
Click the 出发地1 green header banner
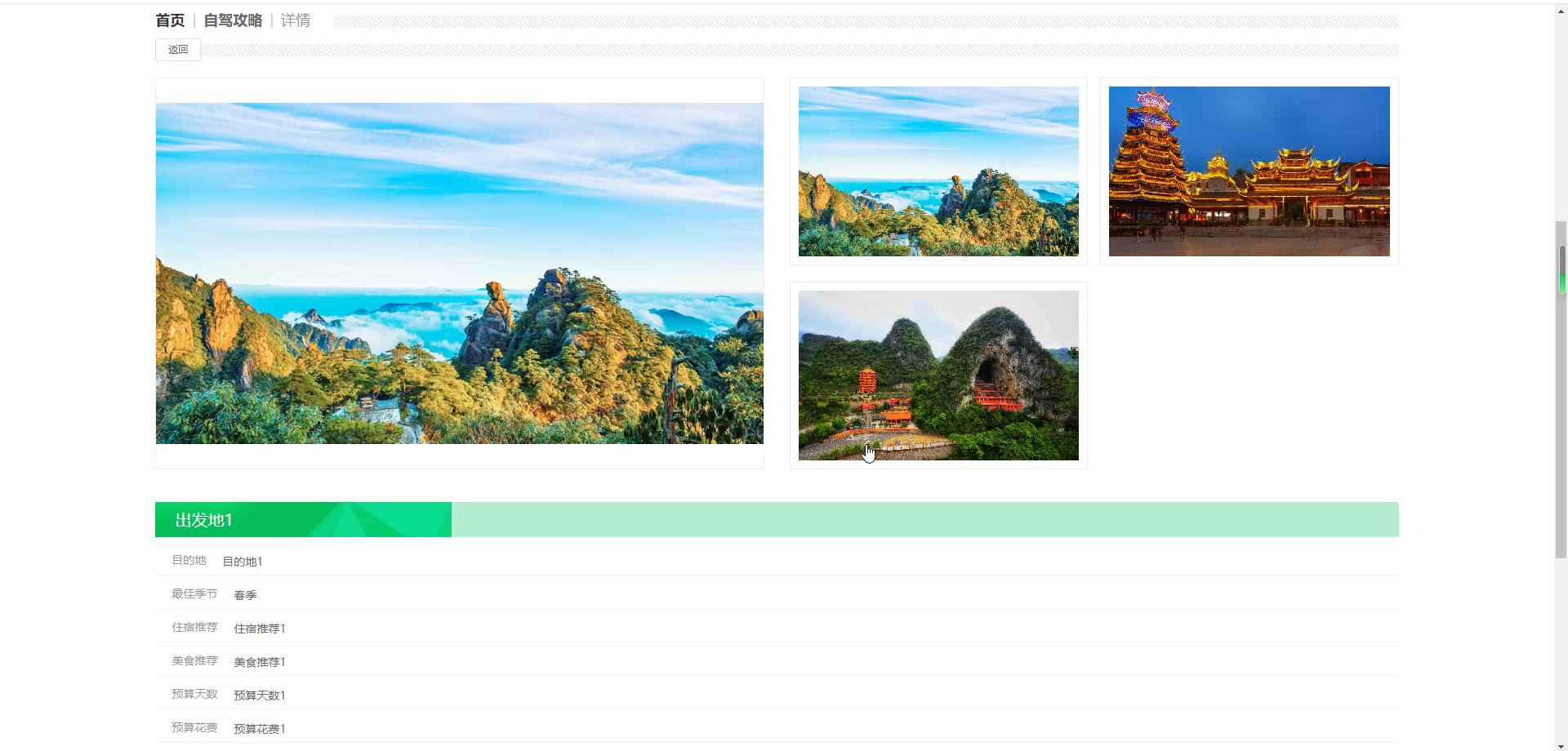point(303,519)
